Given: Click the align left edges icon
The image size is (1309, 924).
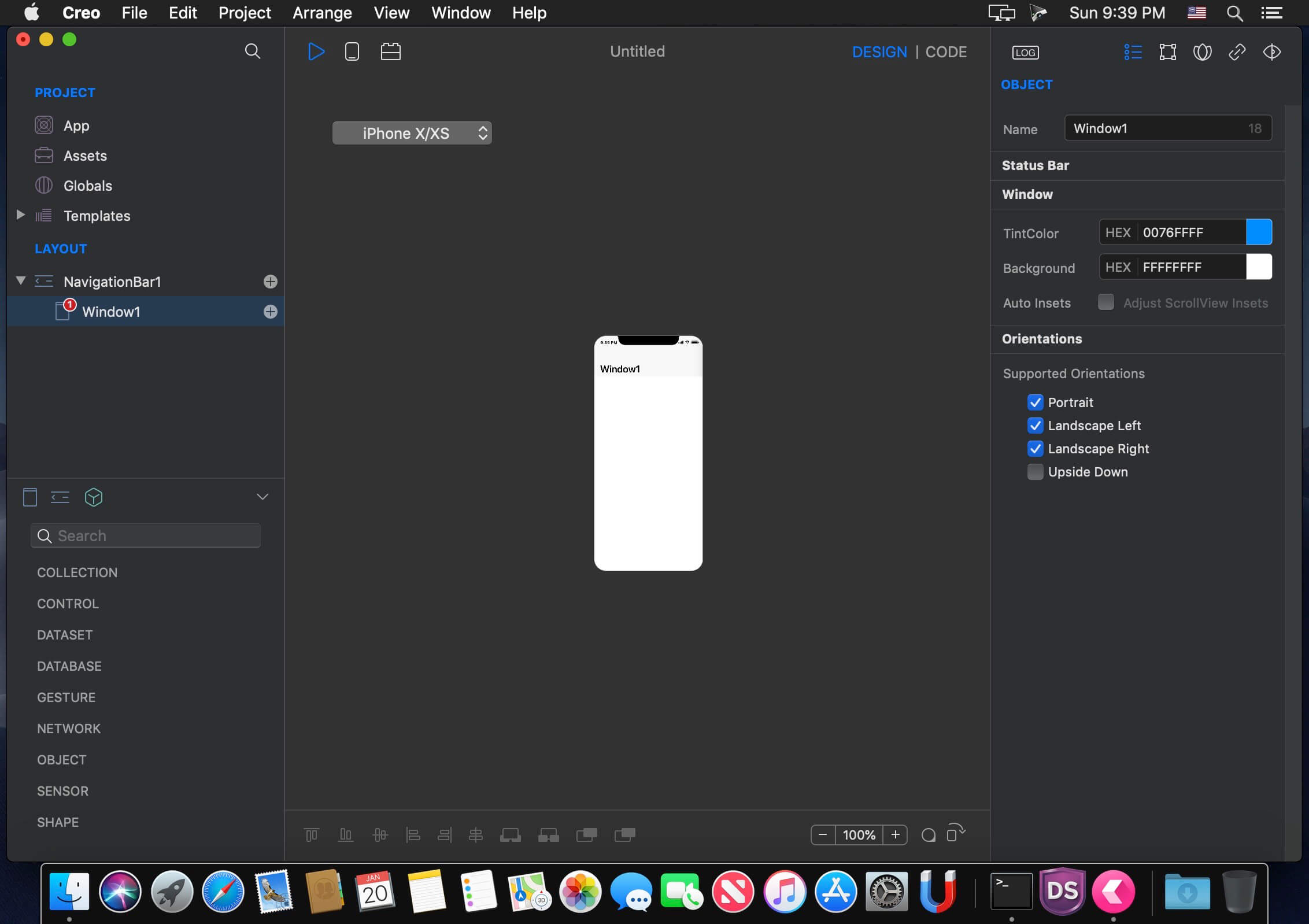Looking at the screenshot, I should [x=413, y=835].
